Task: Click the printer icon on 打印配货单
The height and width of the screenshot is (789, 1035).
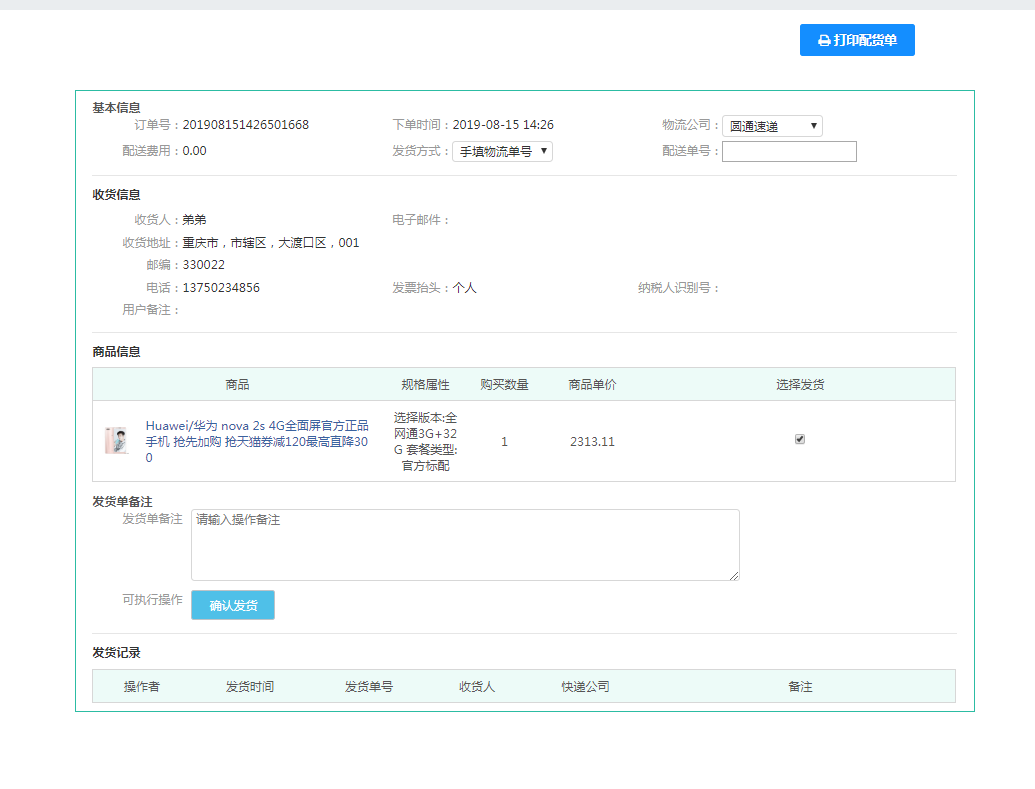Action: [824, 41]
